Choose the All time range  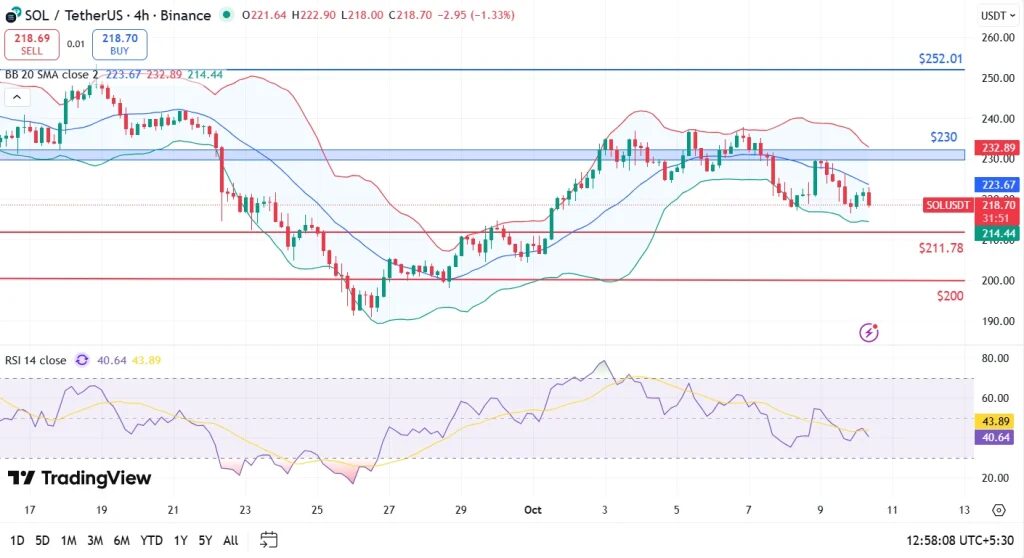click(x=230, y=540)
